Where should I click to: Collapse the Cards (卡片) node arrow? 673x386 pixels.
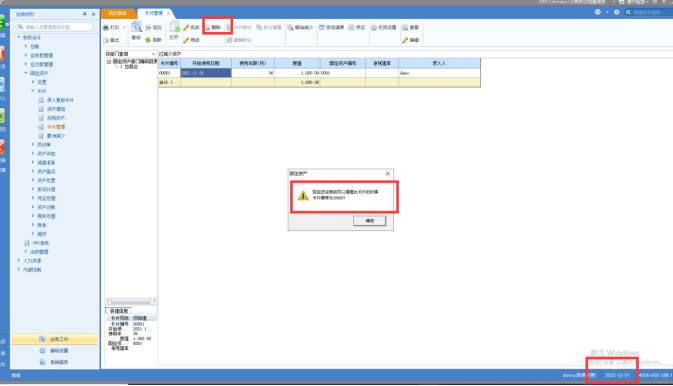point(33,91)
